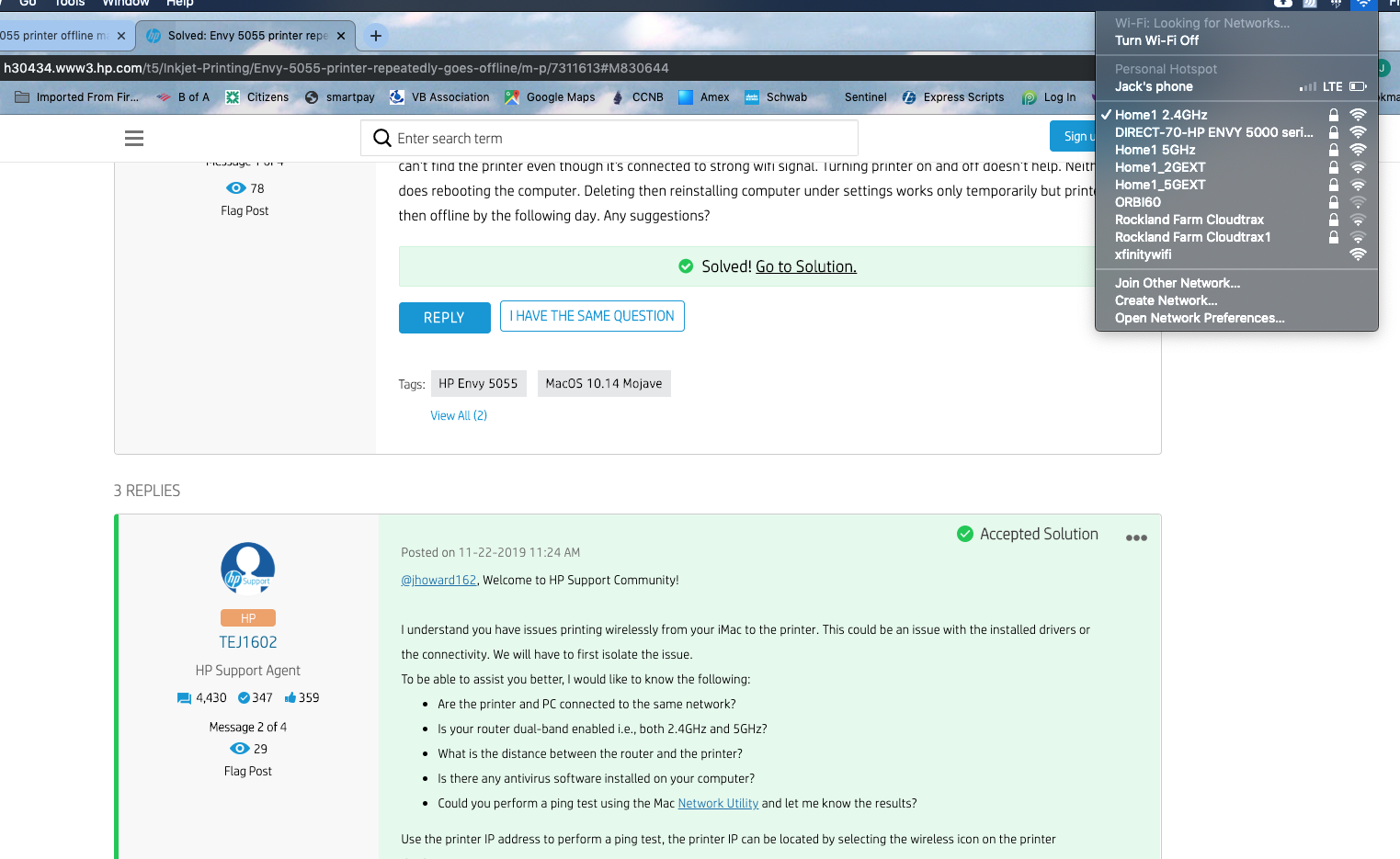Focus the browser address bar

(x=547, y=68)
